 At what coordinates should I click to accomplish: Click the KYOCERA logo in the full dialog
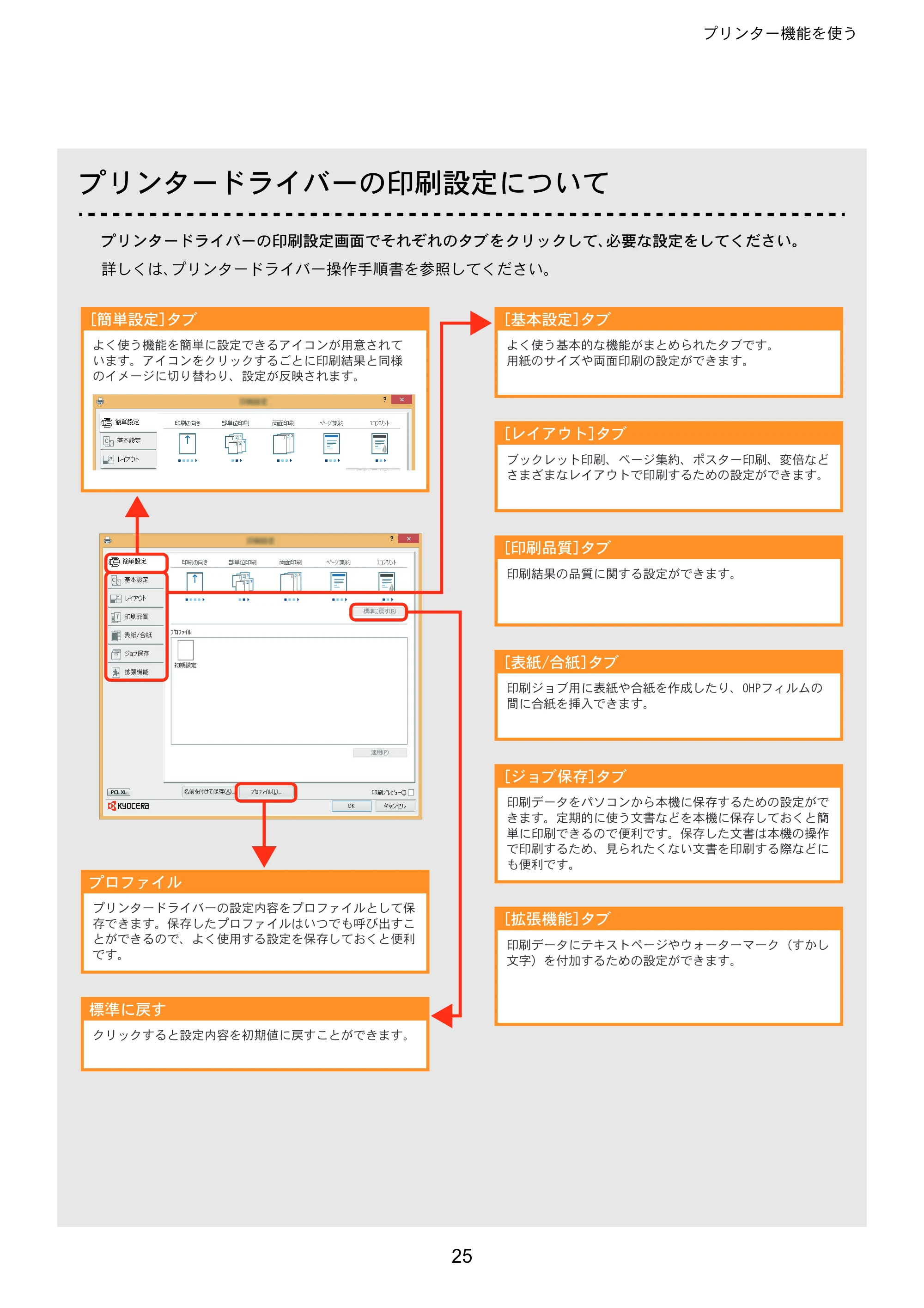(128, 806)
